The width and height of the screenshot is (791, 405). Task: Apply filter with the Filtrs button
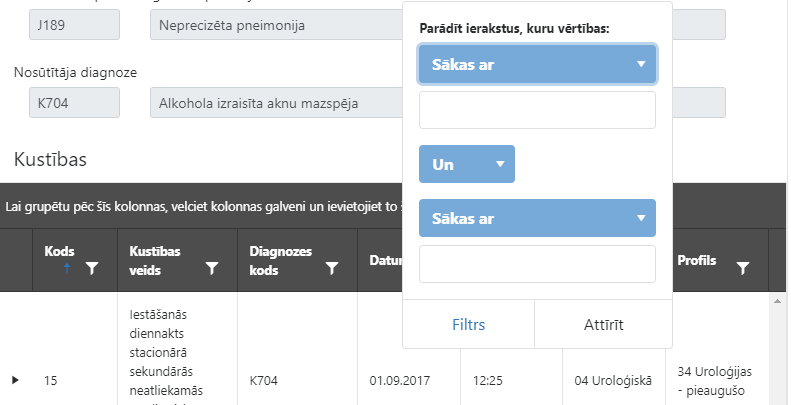point(468,324)
